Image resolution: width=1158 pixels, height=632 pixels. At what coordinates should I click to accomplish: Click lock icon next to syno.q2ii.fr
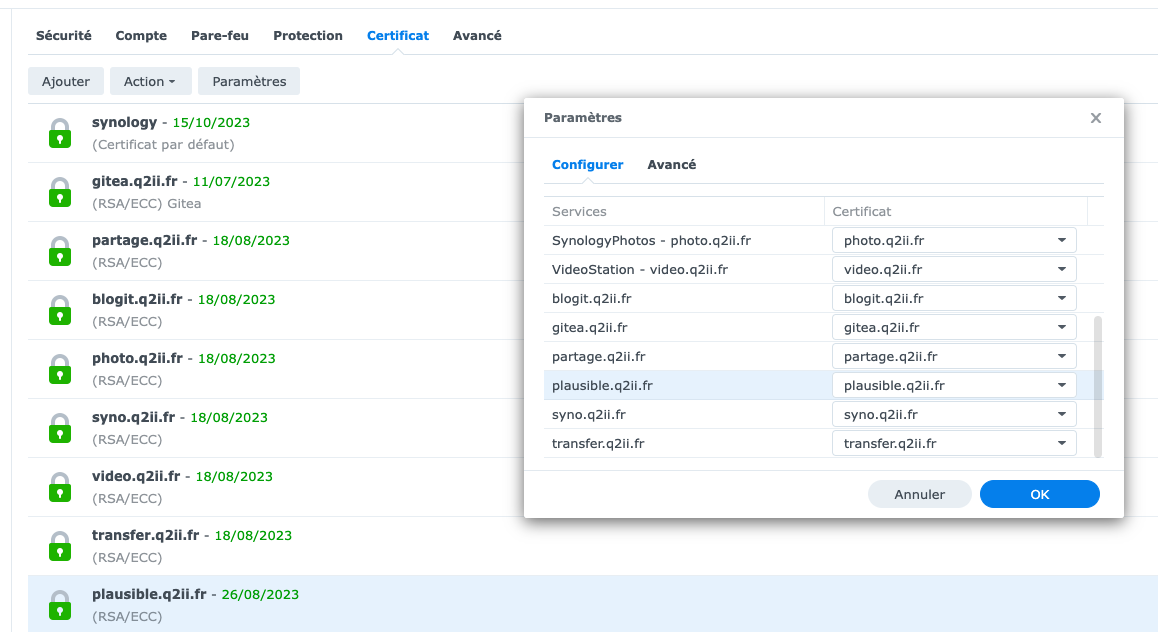pos(61,428)
